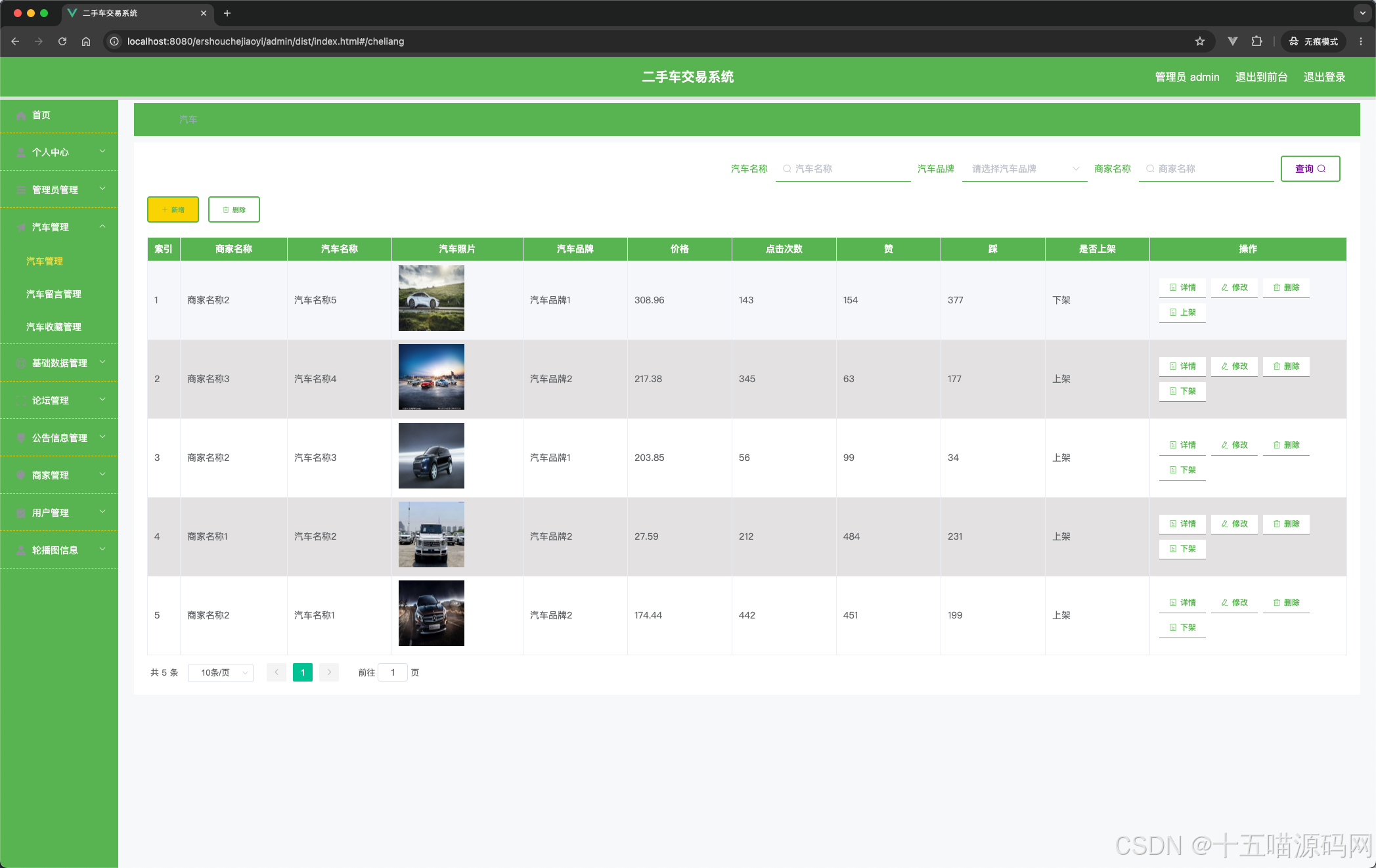Image resolution: width=1376 pixels, height=868 pixels.
Task: Click 下架 for 汽车名称1
Action: (x=1182, y=628)
